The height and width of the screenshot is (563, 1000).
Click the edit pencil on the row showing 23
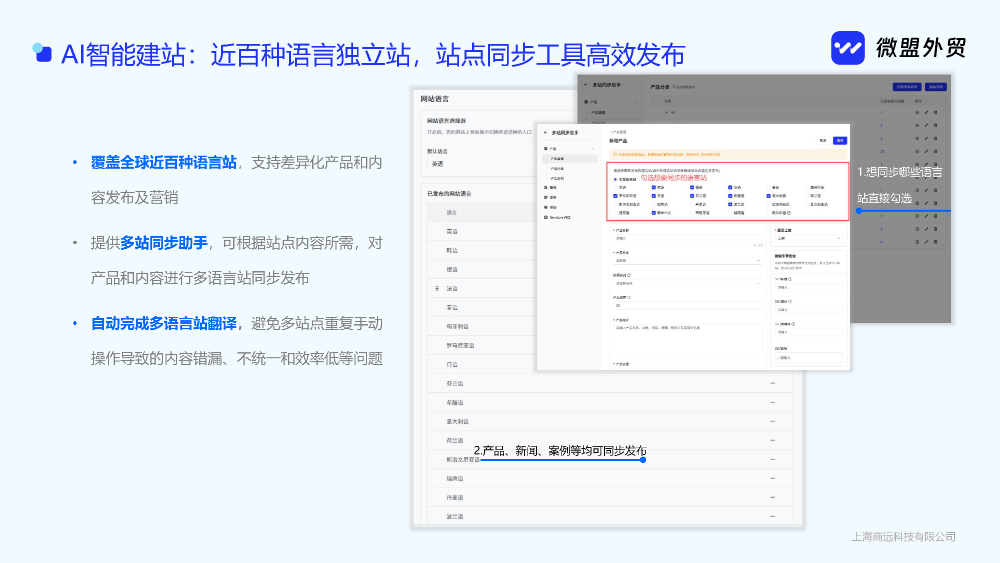click(x=926, y=151)
